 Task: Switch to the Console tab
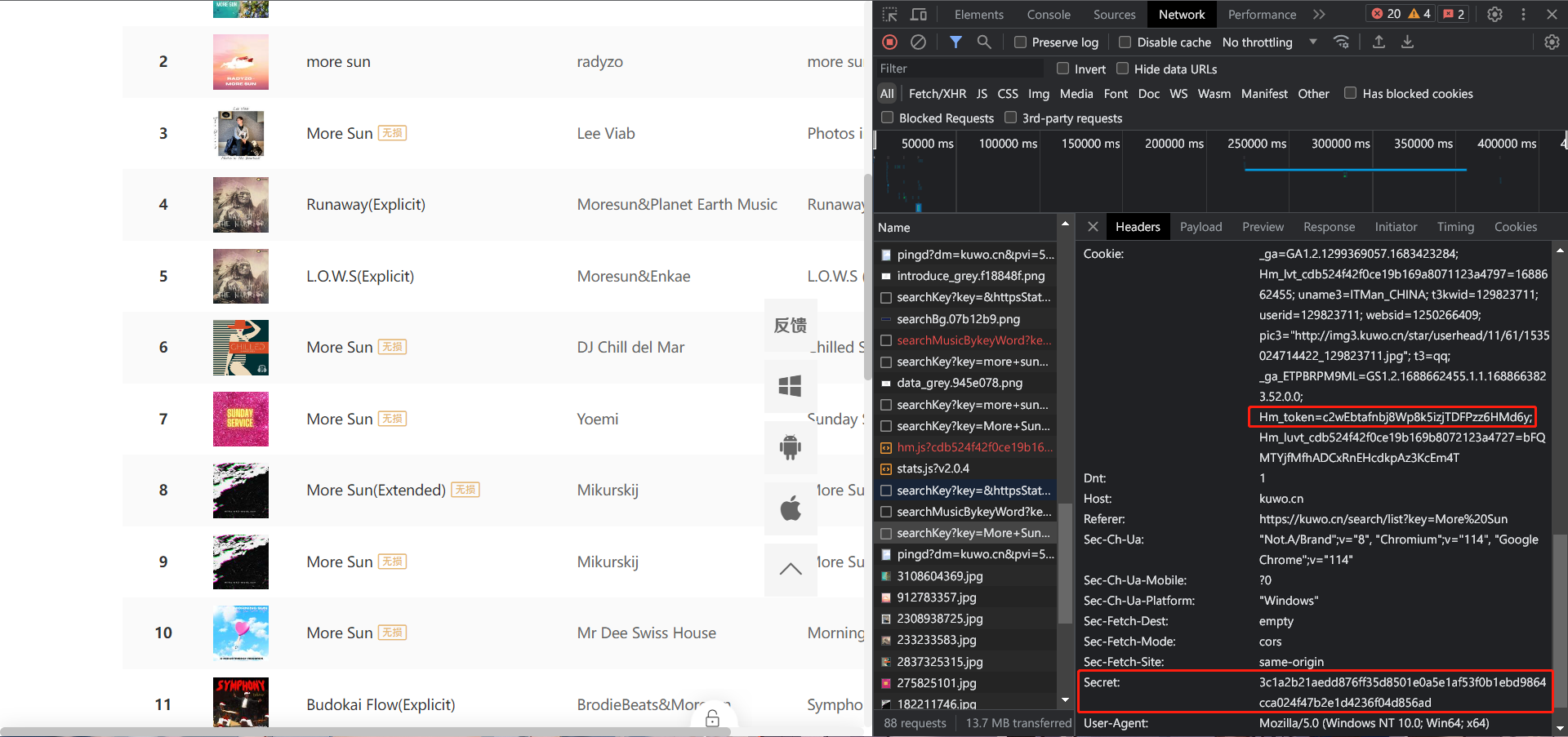point(1049,15)
